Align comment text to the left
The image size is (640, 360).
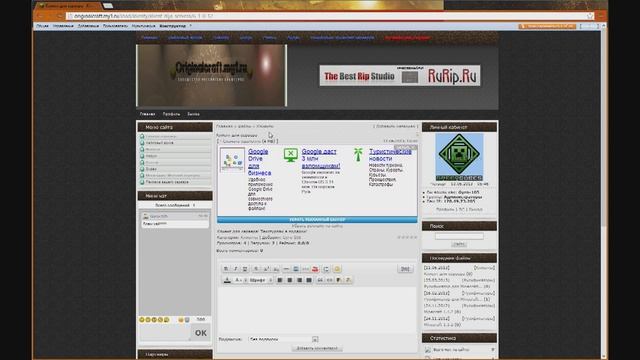(x=280, y=280)
